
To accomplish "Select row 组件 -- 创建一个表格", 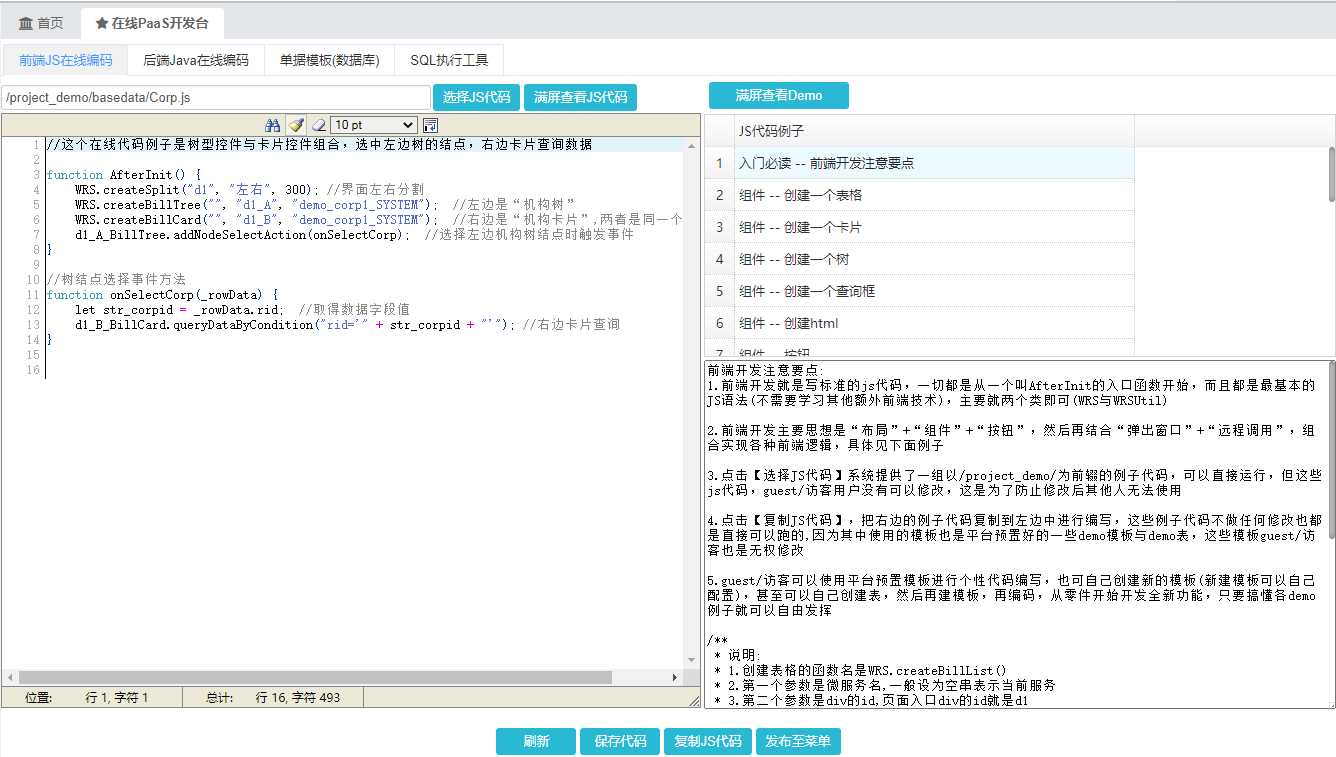I will (x=919, y=195).
